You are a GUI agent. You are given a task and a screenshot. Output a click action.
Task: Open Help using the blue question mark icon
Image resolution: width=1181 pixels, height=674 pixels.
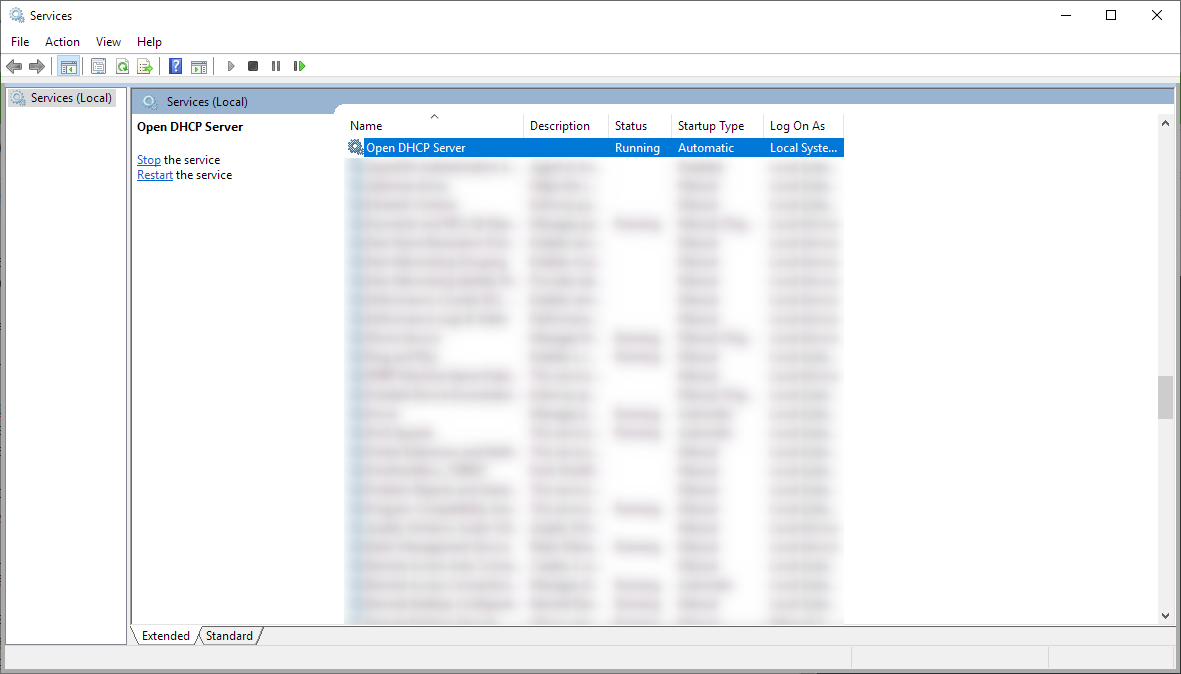[x=175, y=66]
